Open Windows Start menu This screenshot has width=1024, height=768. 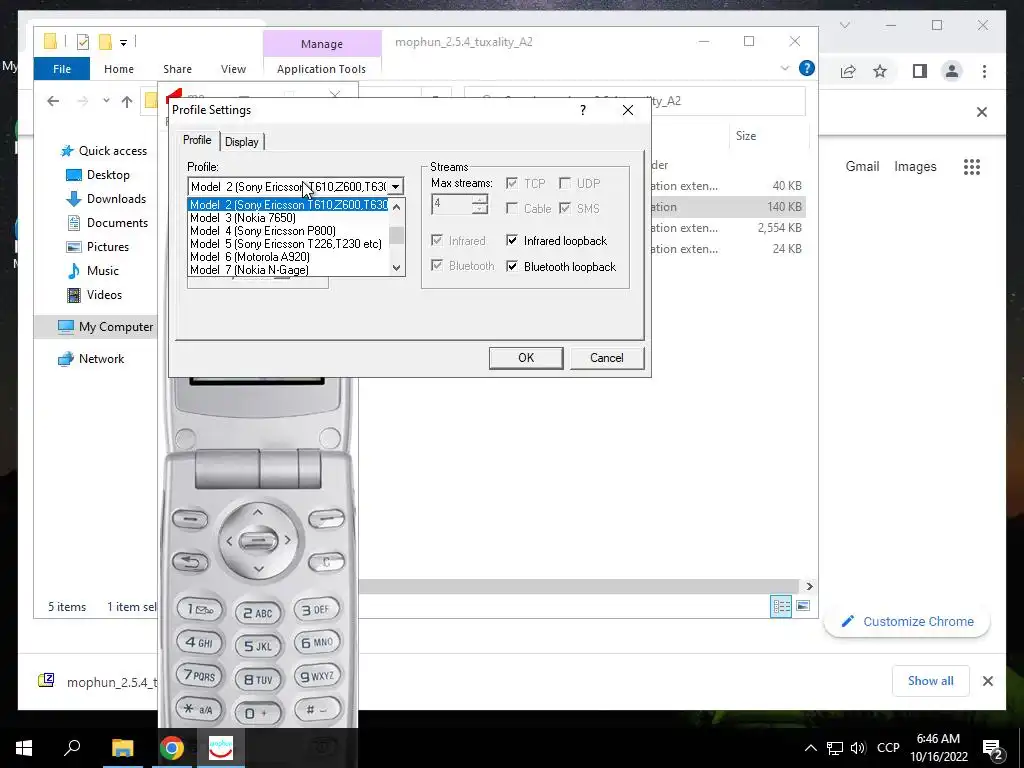(24, 748)
